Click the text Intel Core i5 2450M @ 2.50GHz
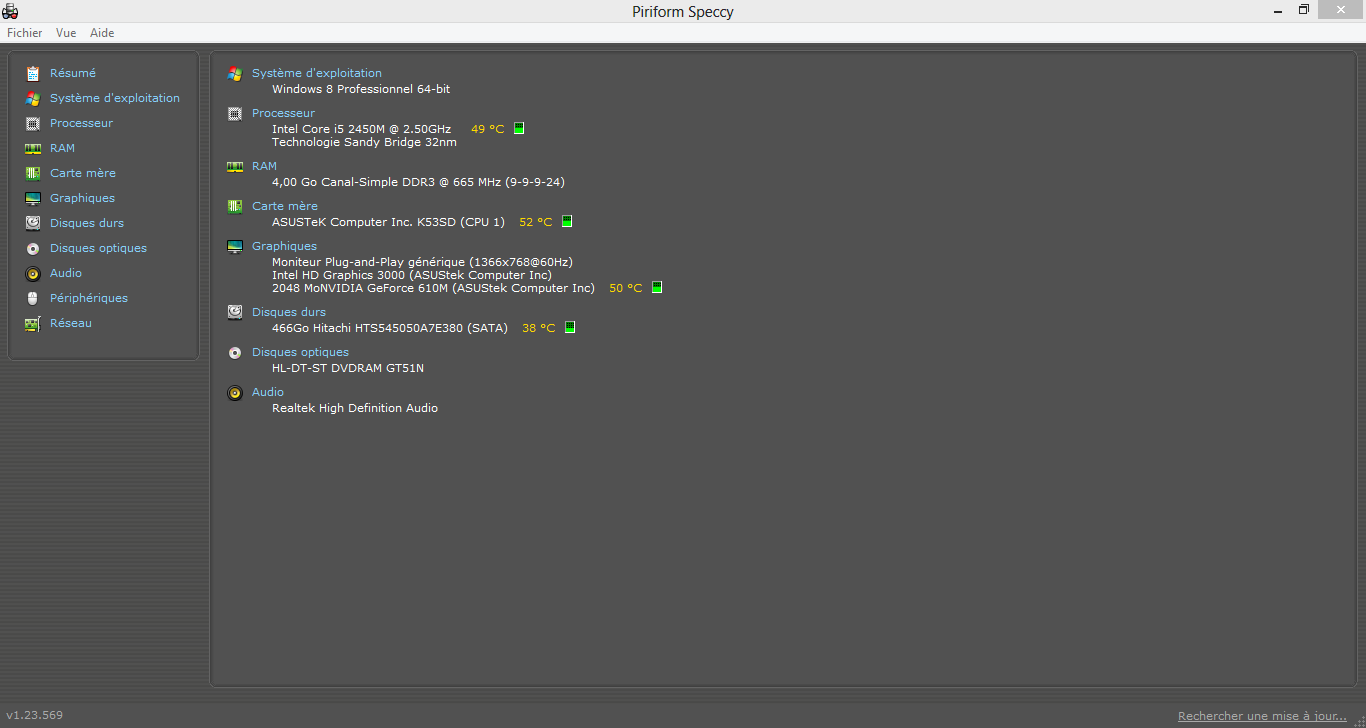1366x728 pixels. coord(361,129)
